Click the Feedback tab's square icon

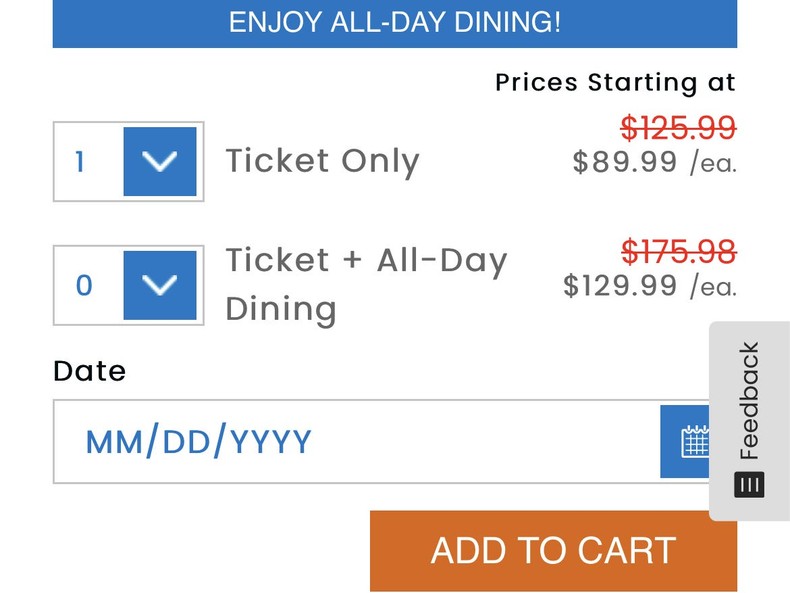[749, 484]
